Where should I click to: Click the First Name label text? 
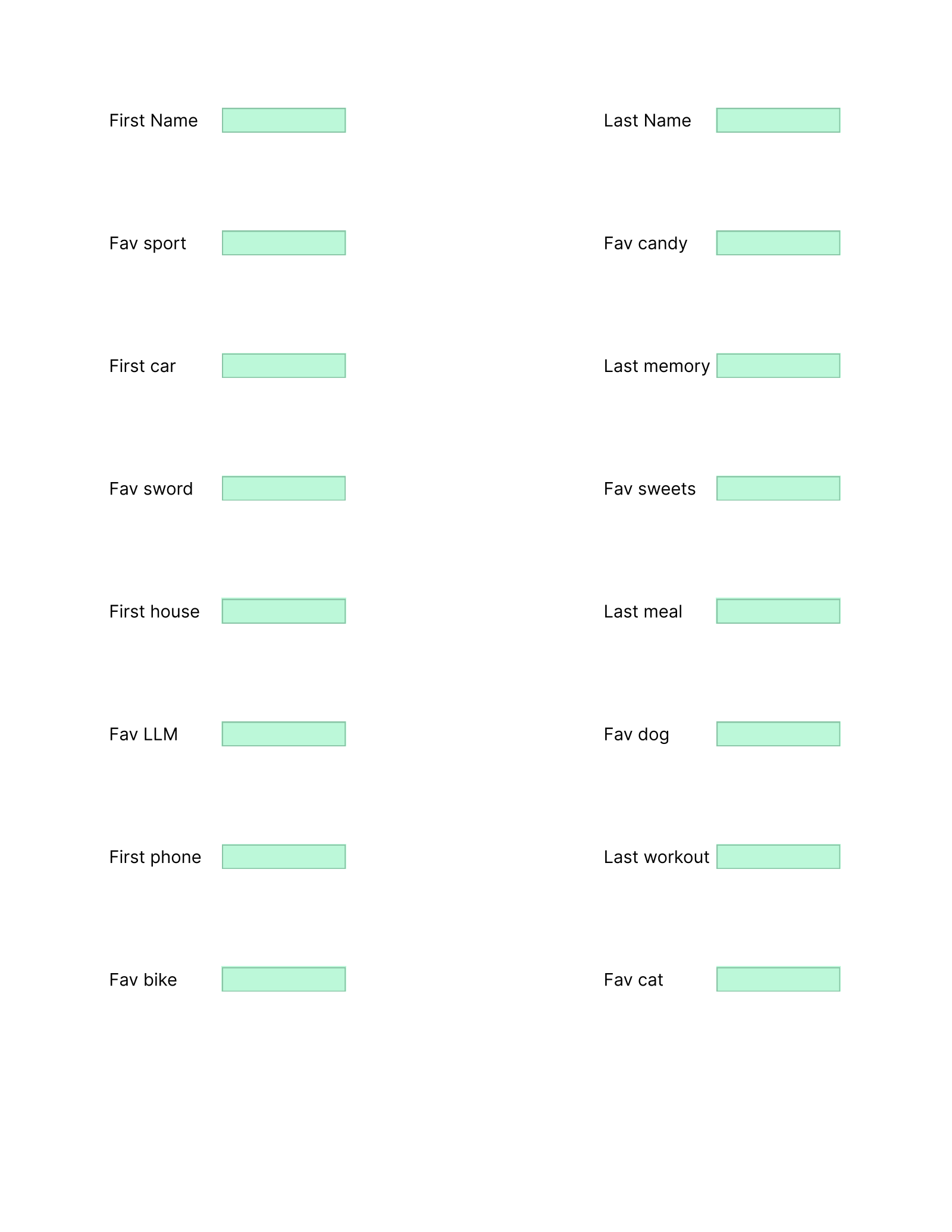click(154, 121)
